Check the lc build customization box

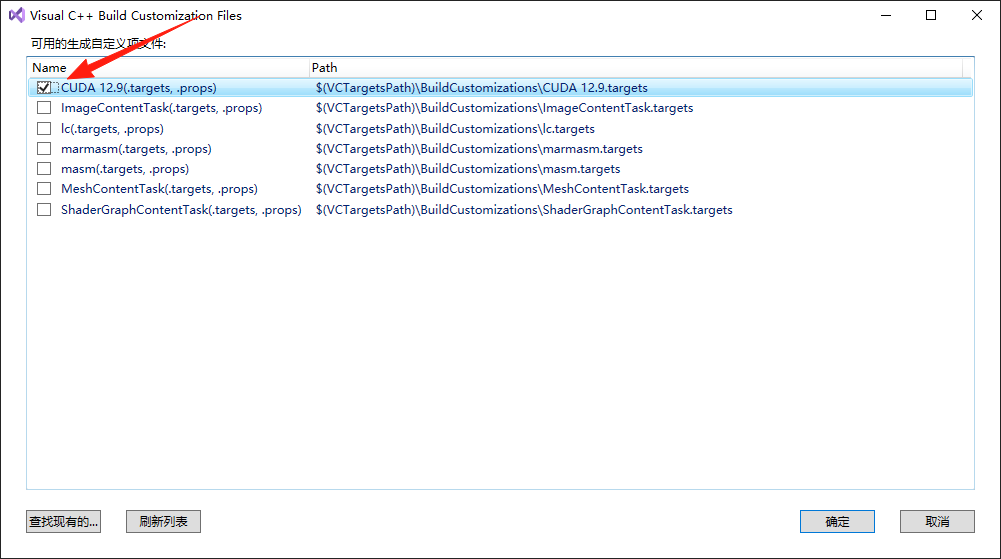(44, 129)
